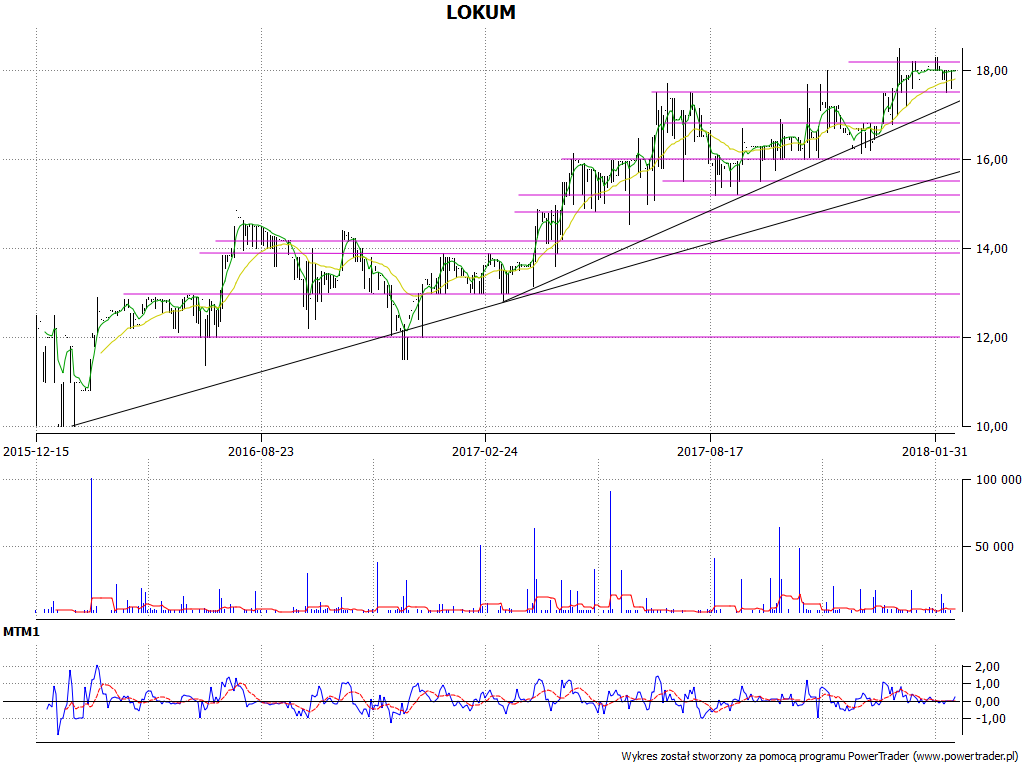Click the 2018-01-31 date label
Viewport: 1024px width, 768px height.
tap(935, 451)
